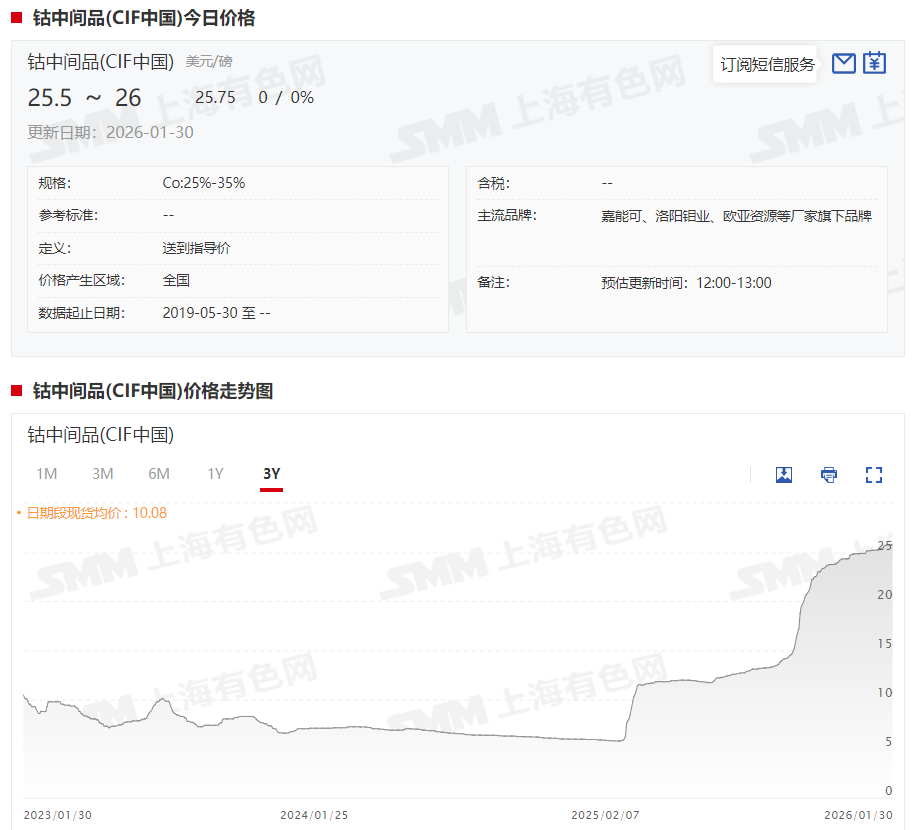Choose the 1Y chart period
Screen dimensions: 914x830
[215, 474]
